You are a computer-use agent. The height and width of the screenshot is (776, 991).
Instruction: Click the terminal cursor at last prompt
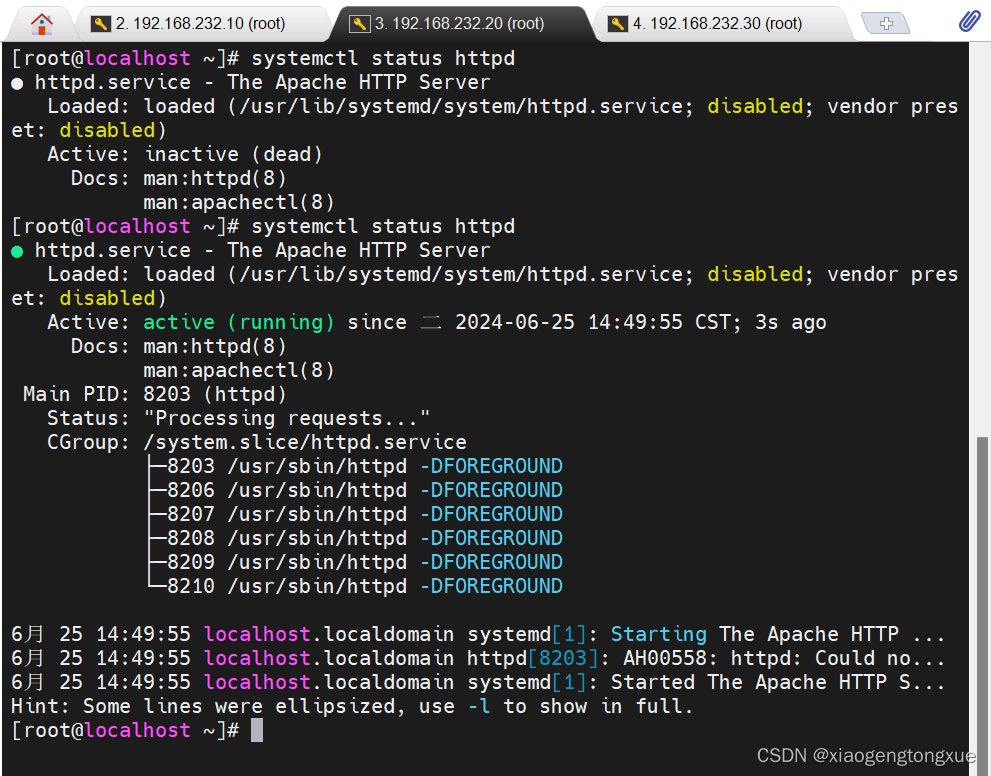click(x=257, y=731)
